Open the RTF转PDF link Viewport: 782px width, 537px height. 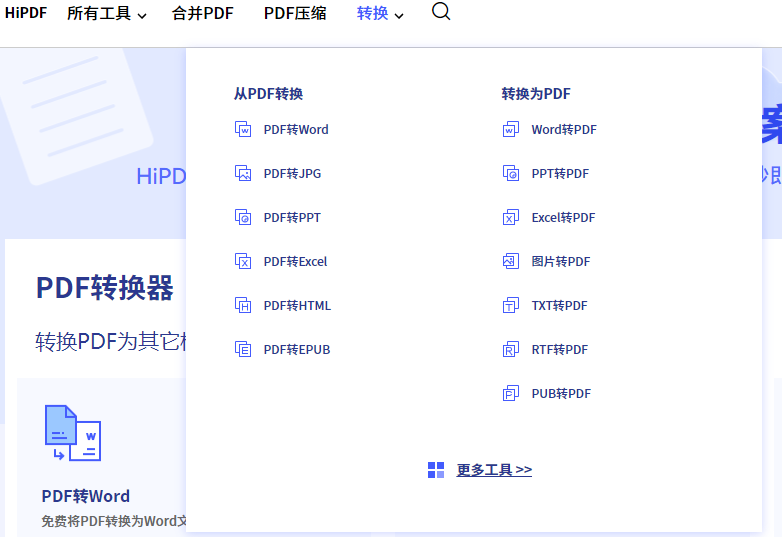pos(560,349)
